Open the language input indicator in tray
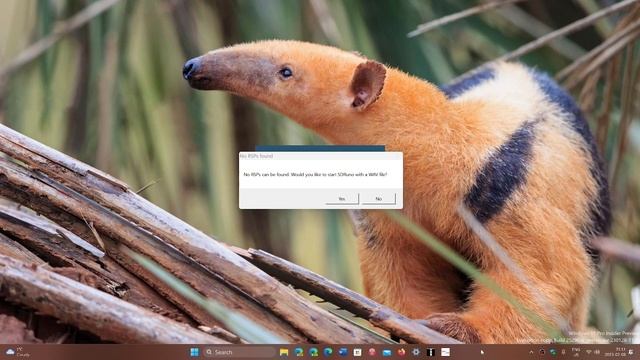Image resolution: width=640 pixels, height=360 pixels. [x=576, y=352]
